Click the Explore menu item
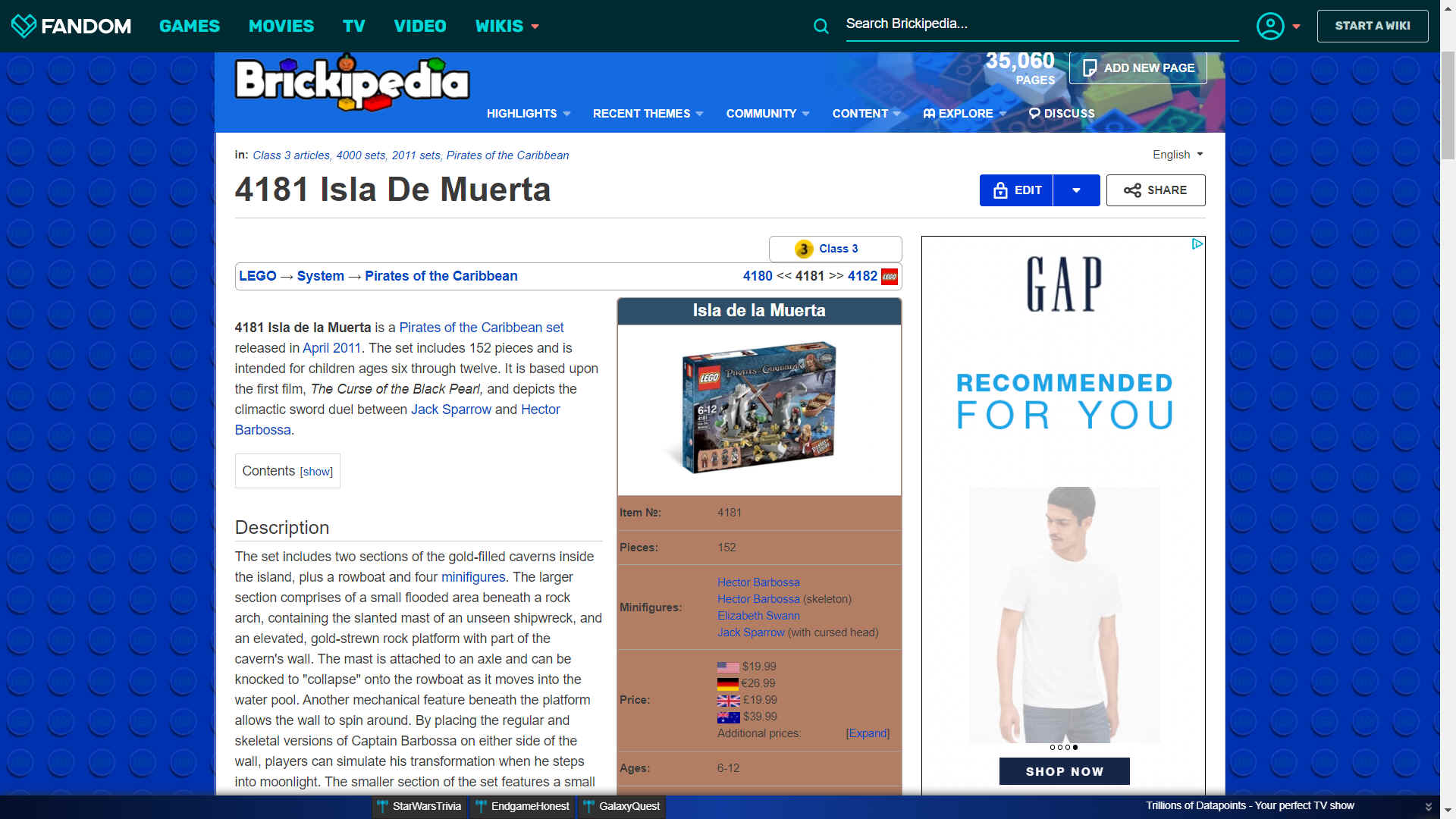The image size is (1456, 819). point(965,113)
